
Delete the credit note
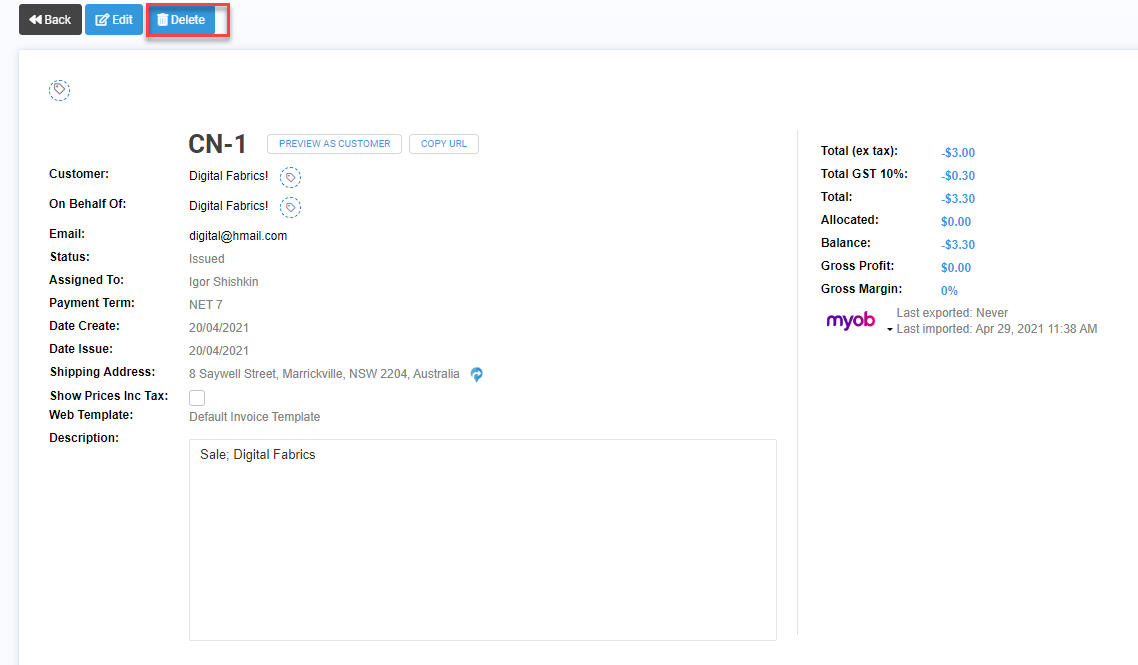click(181, 20)
